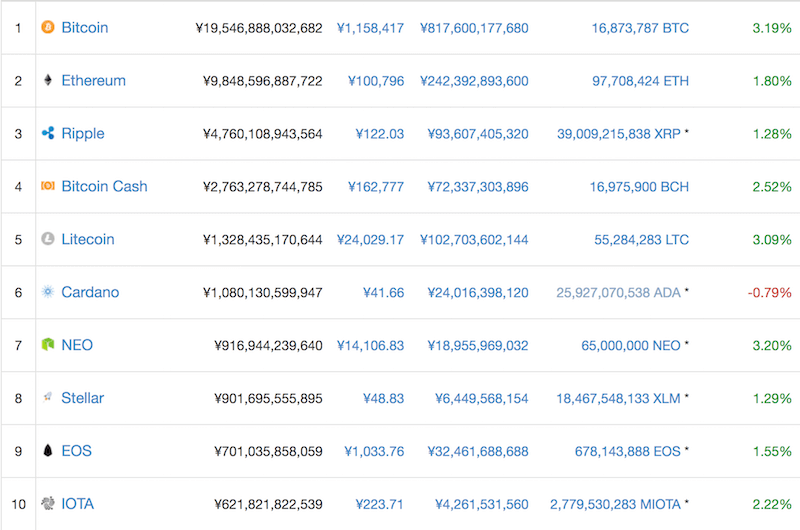Click Ripple volume ¥93,607,405,320 link
This screenshot has width=800, height=530.
[x=478, y=134]
